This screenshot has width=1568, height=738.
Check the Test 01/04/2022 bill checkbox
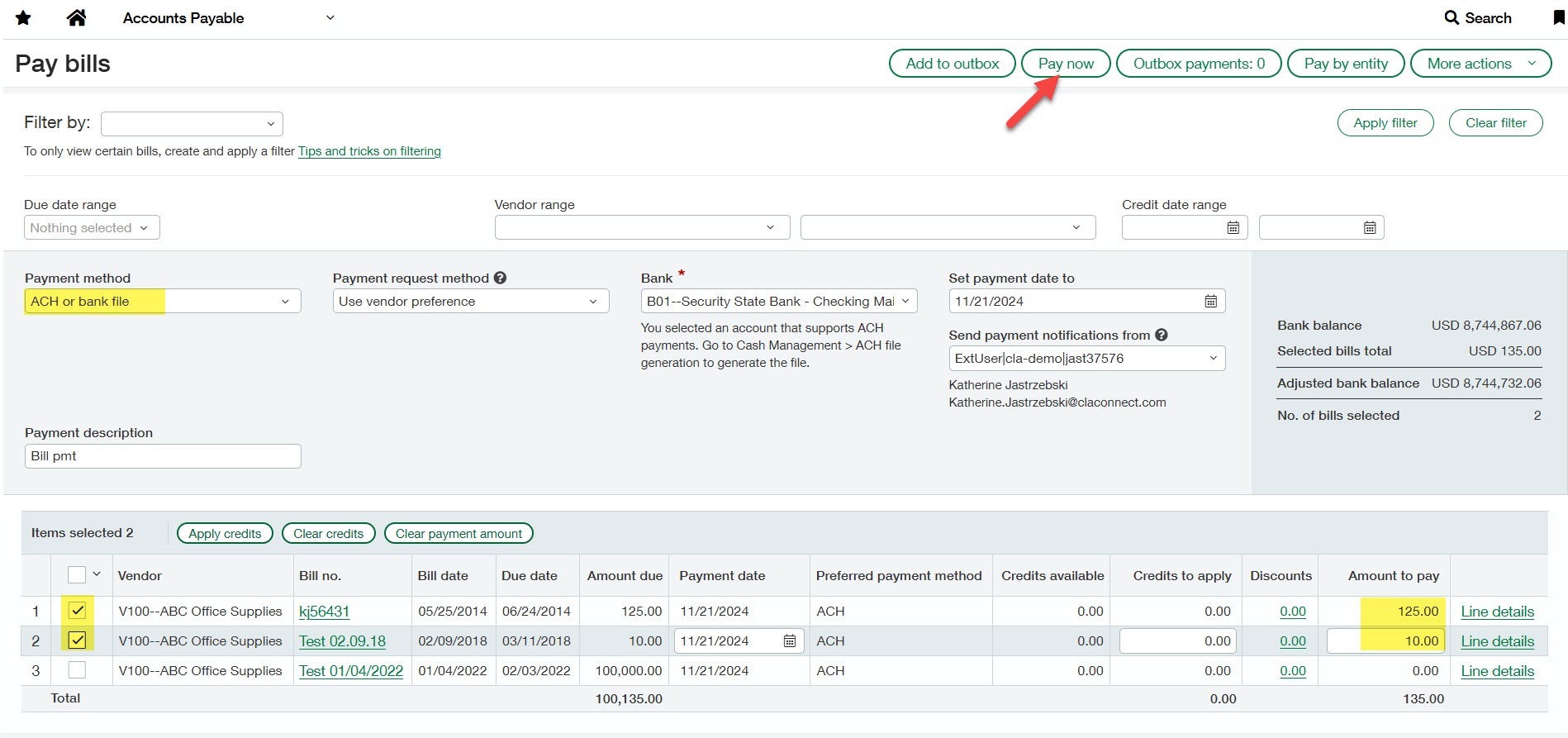(x=77, y=670)
